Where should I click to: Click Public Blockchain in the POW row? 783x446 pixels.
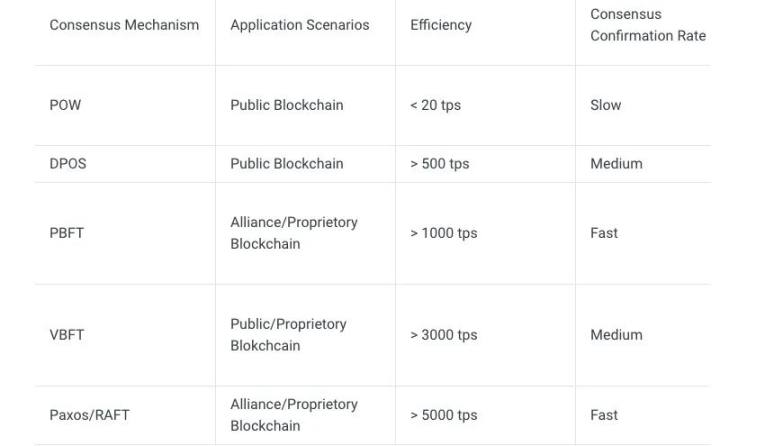tap(286, 105)
